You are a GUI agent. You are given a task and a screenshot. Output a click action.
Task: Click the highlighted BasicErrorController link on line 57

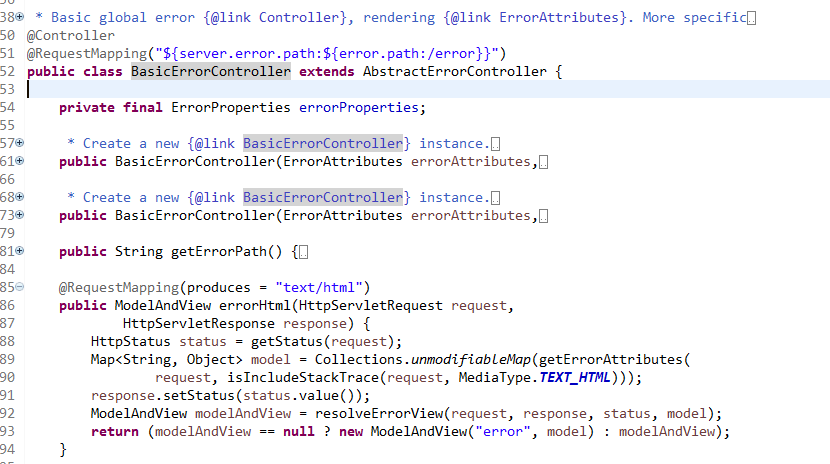click(323, 143)
